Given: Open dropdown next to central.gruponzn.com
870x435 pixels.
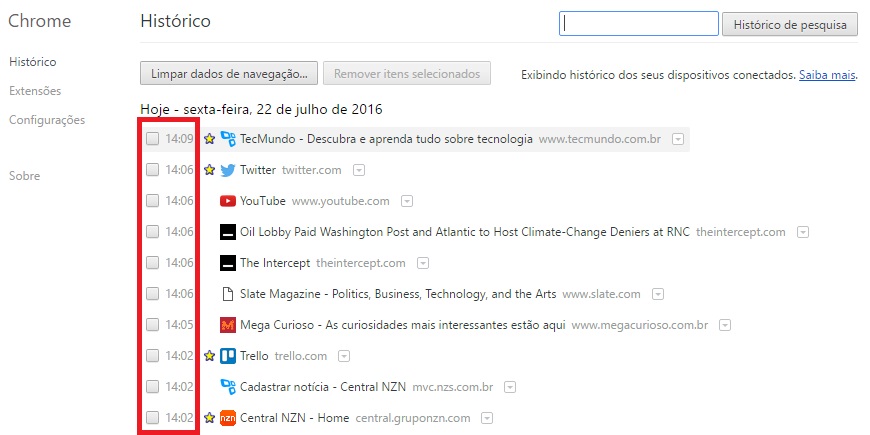Looking at the screenshot, I should [487, 418].
